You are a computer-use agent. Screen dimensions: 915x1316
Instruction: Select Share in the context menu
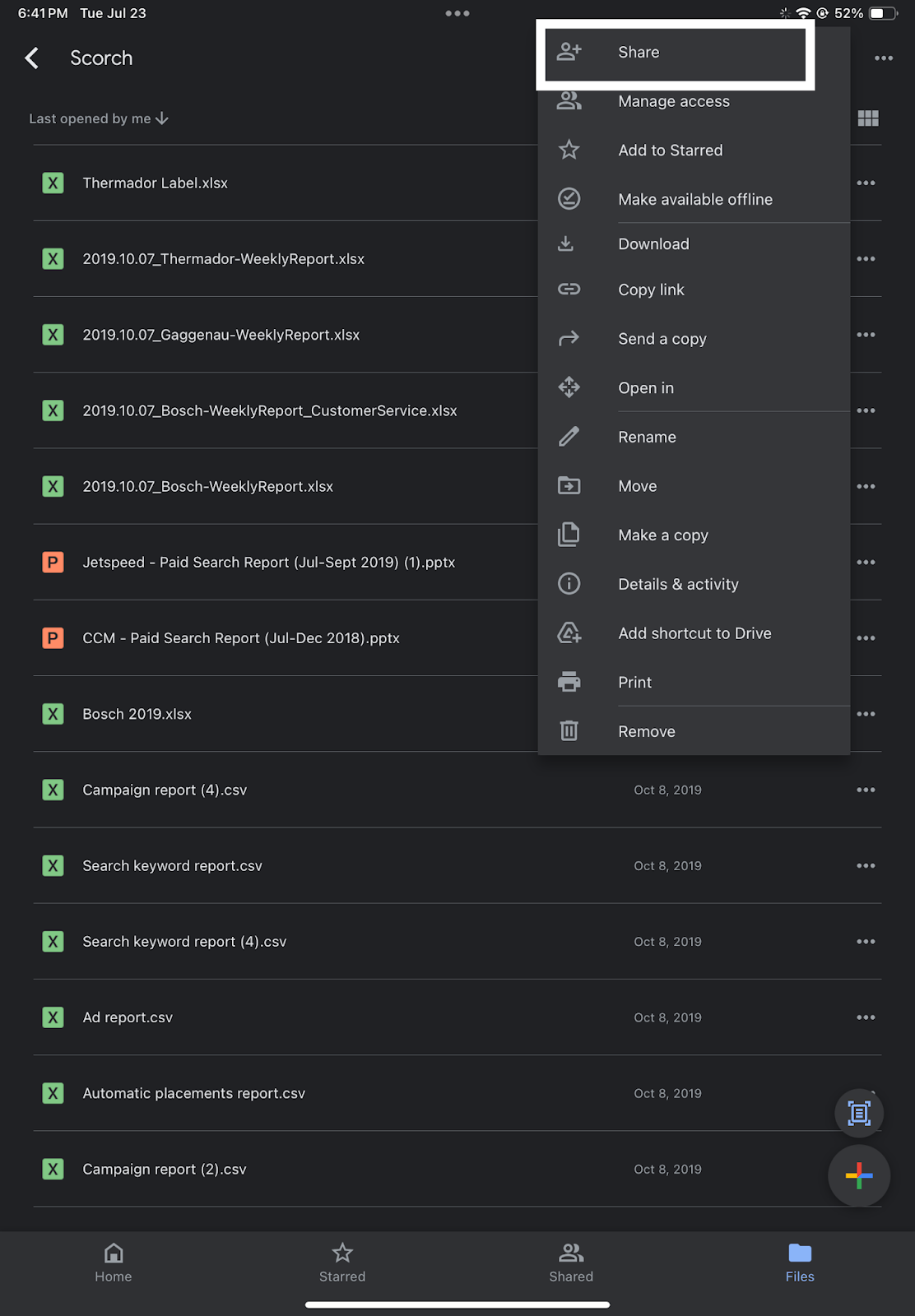pos(675,53)
